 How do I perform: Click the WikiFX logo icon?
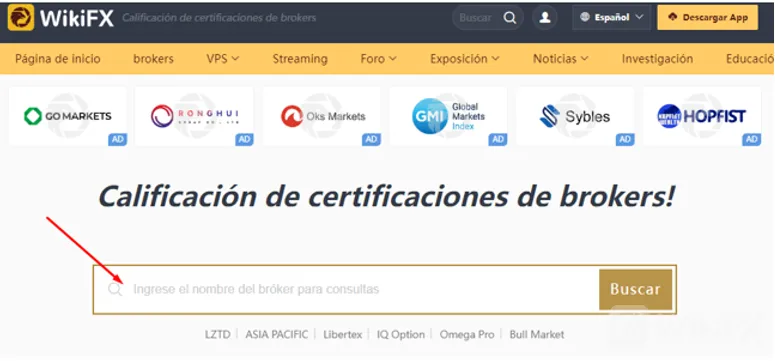(x=21, y=17)
